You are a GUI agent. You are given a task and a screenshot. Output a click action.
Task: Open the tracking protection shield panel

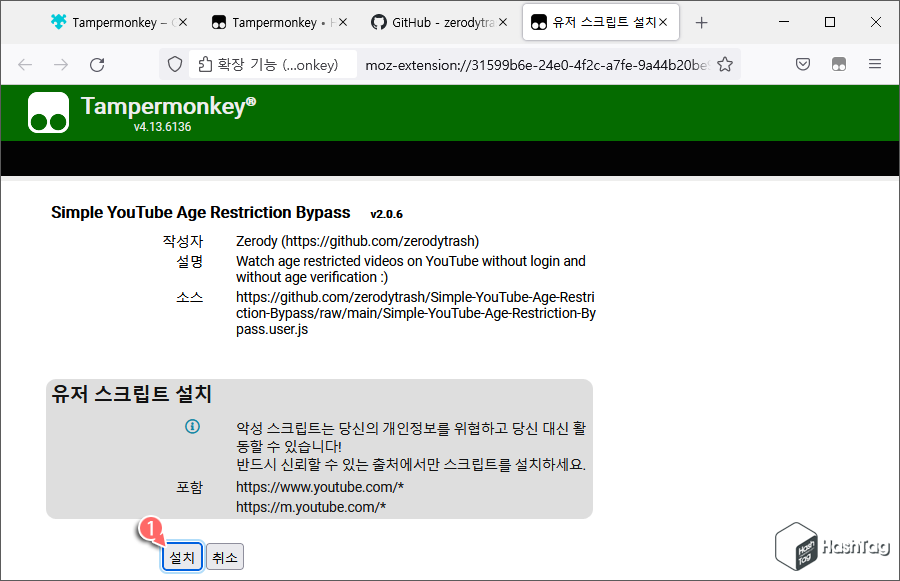point(175,63)
